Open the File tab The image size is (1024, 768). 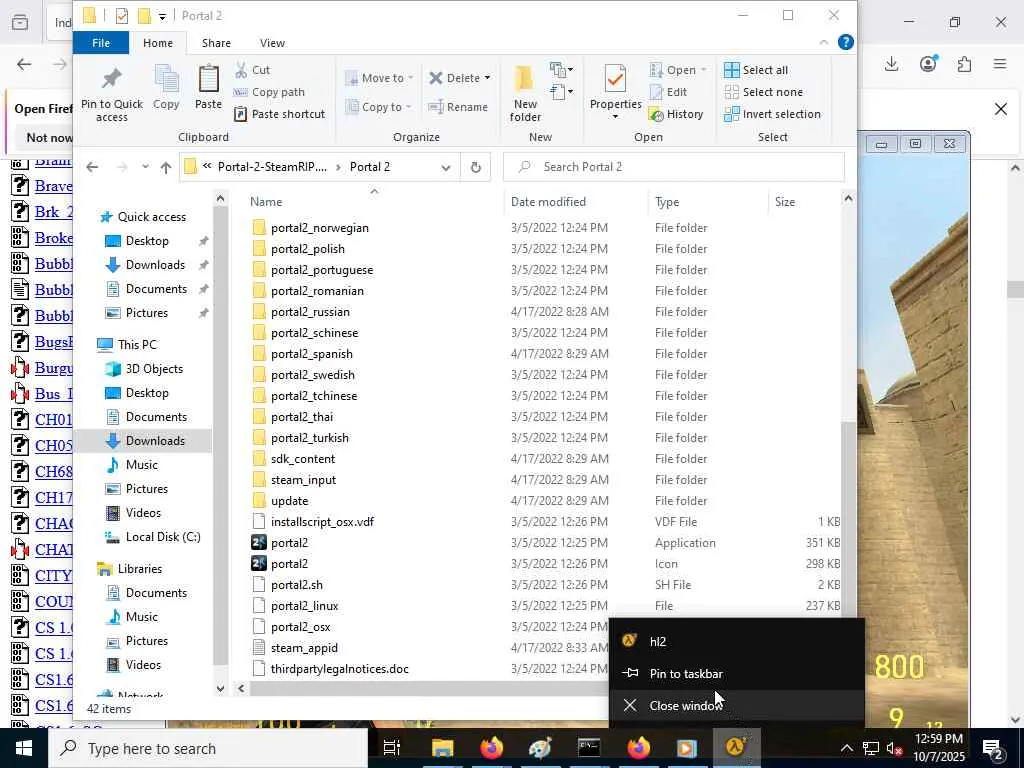[101, 42]
